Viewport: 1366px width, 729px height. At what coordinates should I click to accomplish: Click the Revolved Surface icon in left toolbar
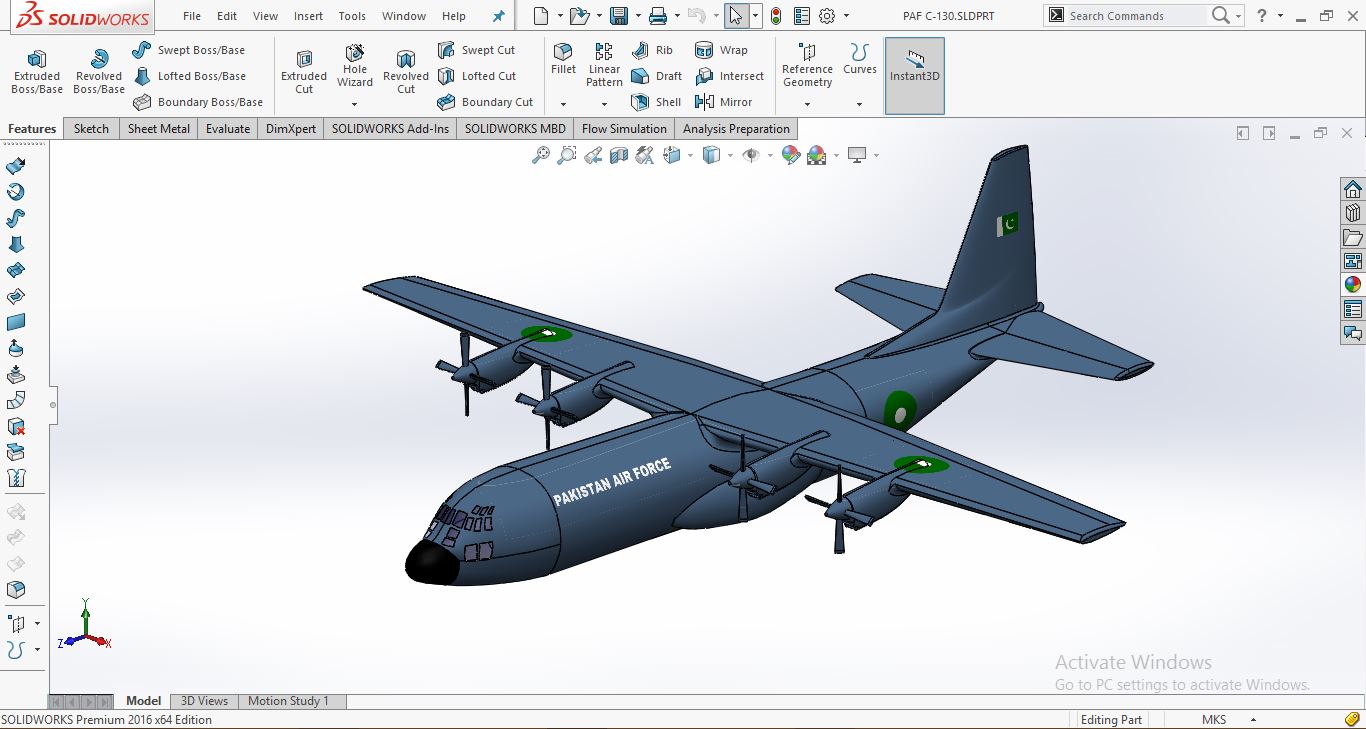(x=15, y=192)
